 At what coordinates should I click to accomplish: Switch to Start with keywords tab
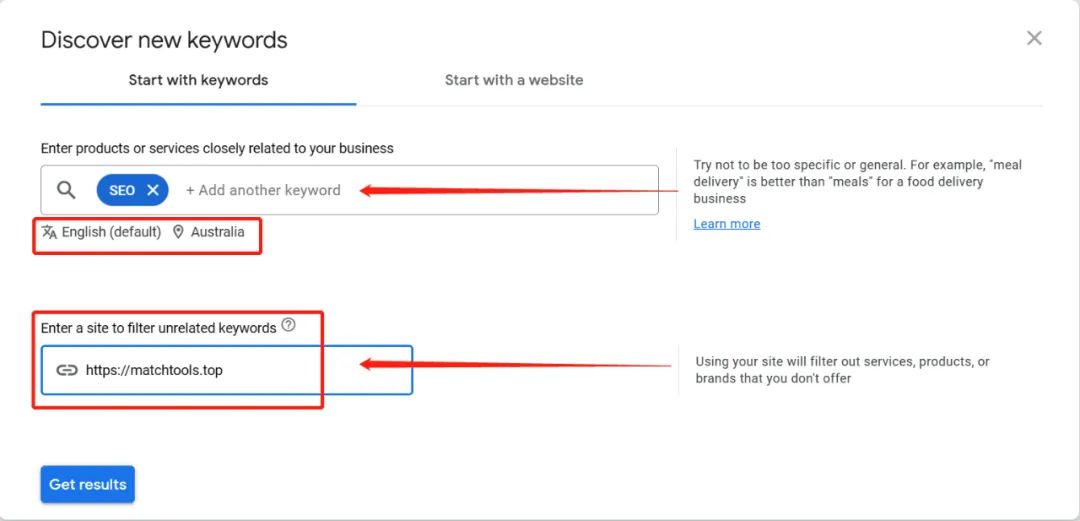click(198, 81)
